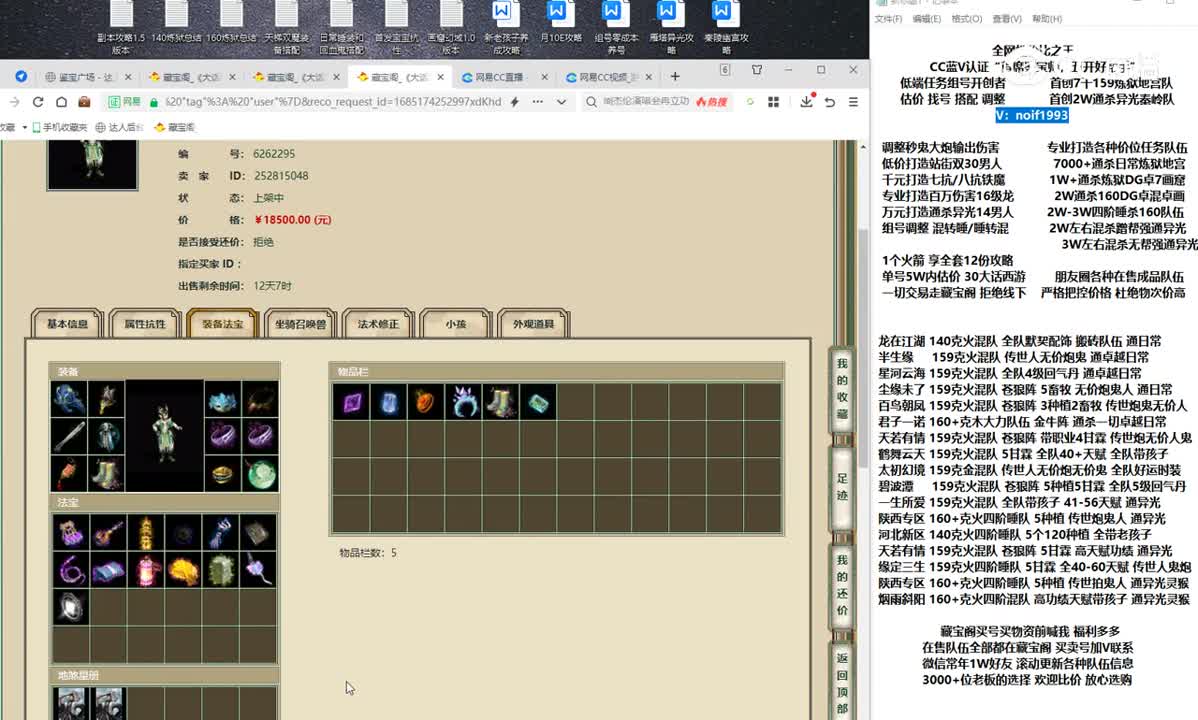Image resolution: width=1198 pixels, height=720 pixels.
Task: Click the gold ring equipment icon
Action: pyautogui.click(x=222, y=474)
